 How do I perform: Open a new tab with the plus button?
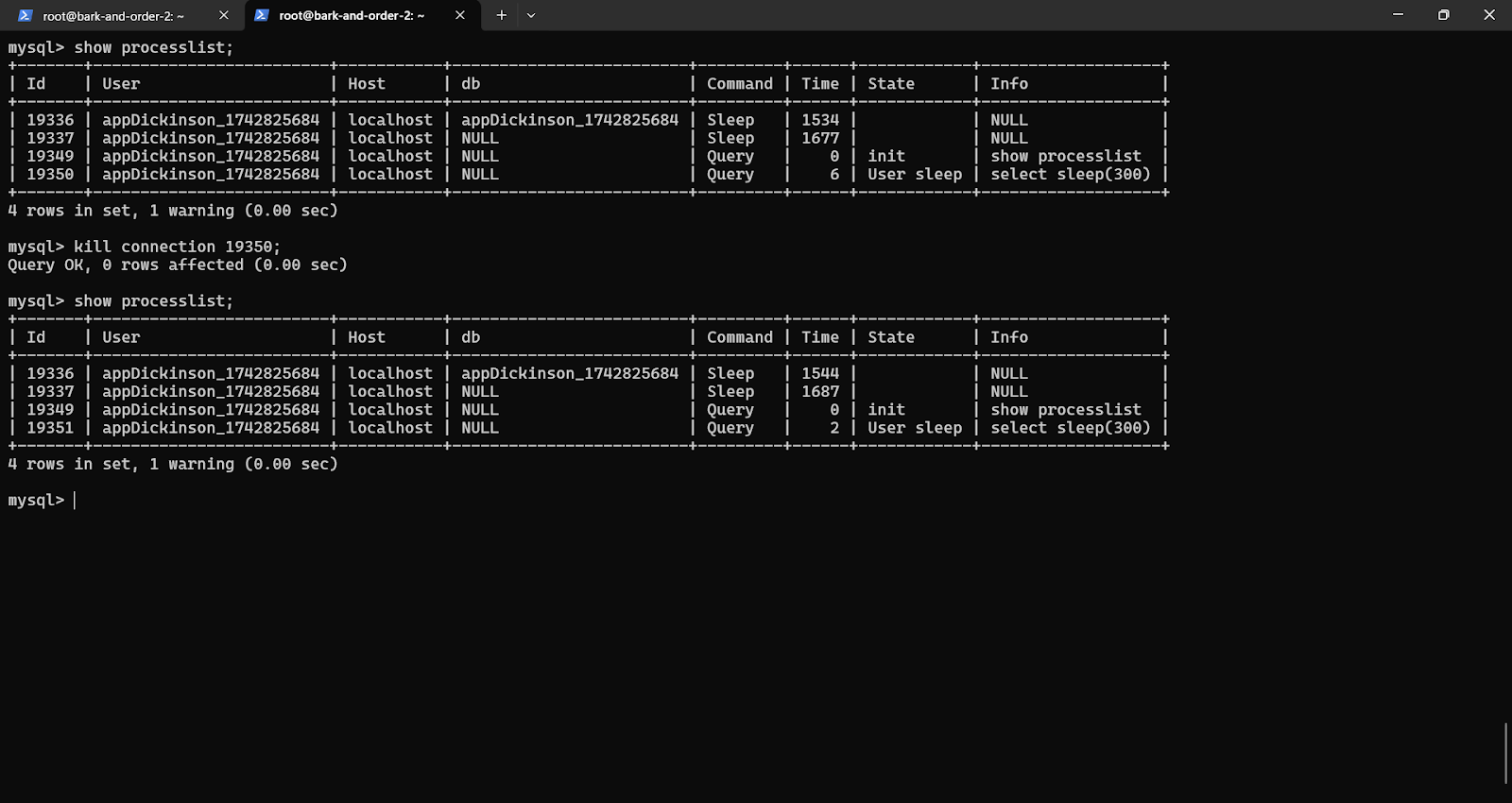pos(502,15)
